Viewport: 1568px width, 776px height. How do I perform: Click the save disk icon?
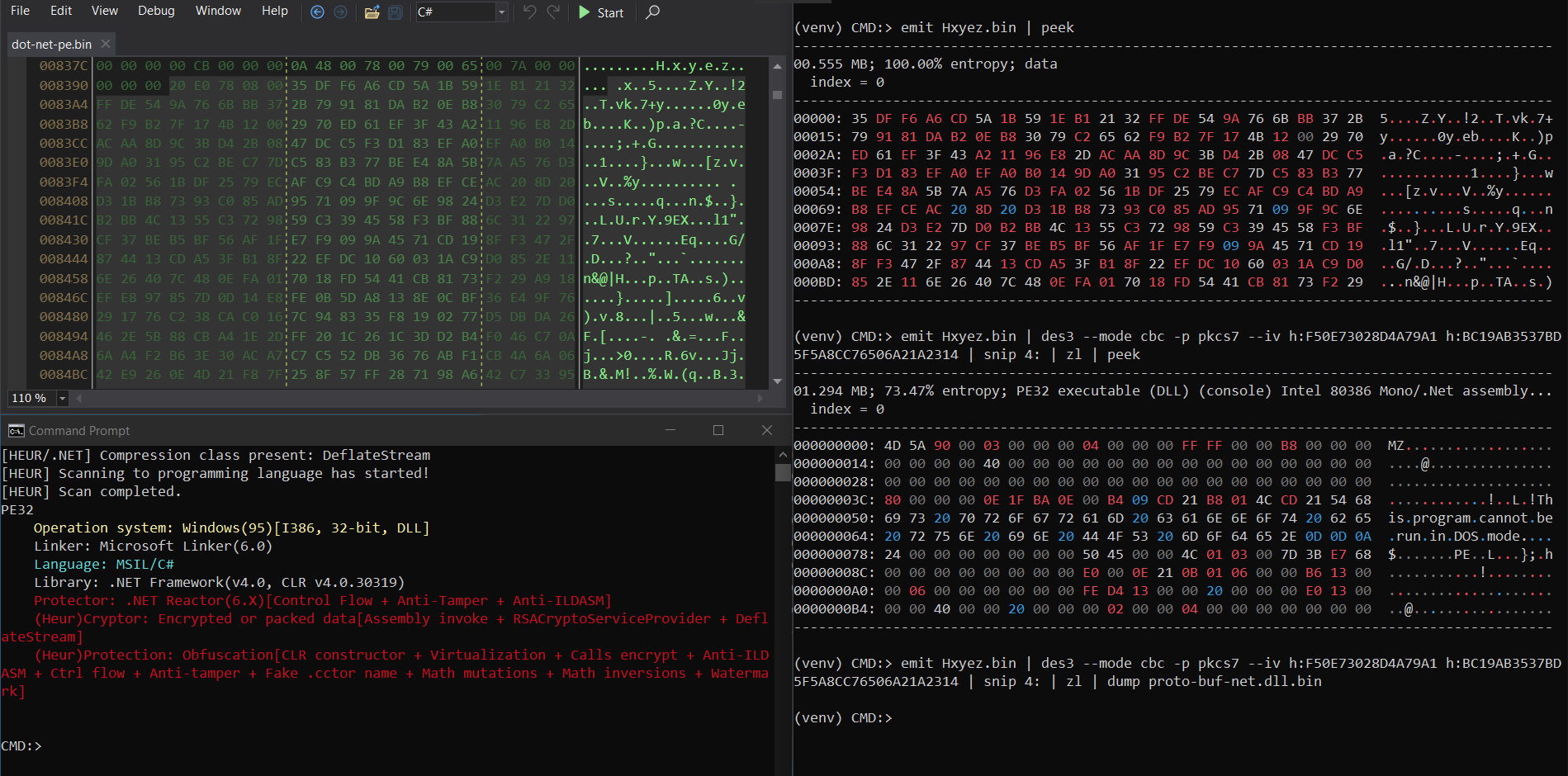click(396, 12)
